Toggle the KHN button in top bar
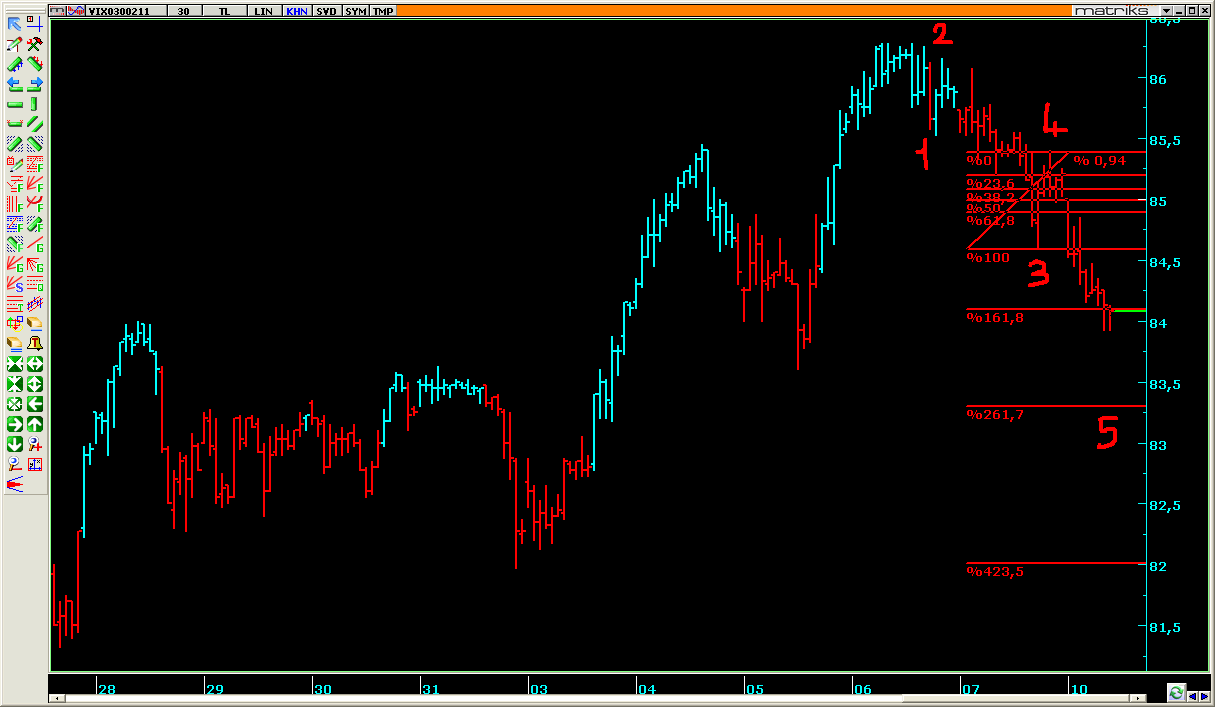The width and height of the screenshot is (1215, 707). [x=297, y=11]
